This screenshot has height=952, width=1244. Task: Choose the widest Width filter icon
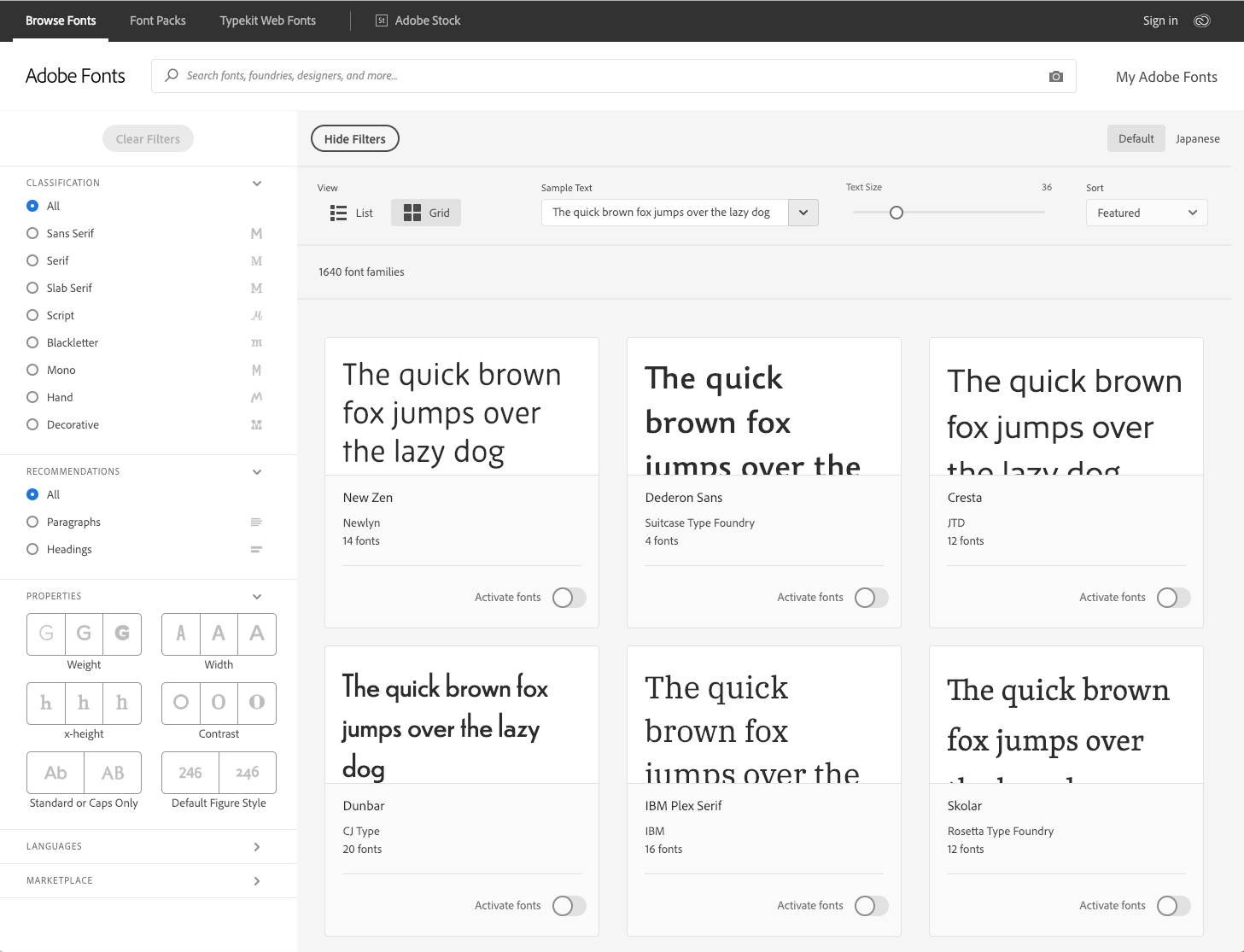point(257,634)
